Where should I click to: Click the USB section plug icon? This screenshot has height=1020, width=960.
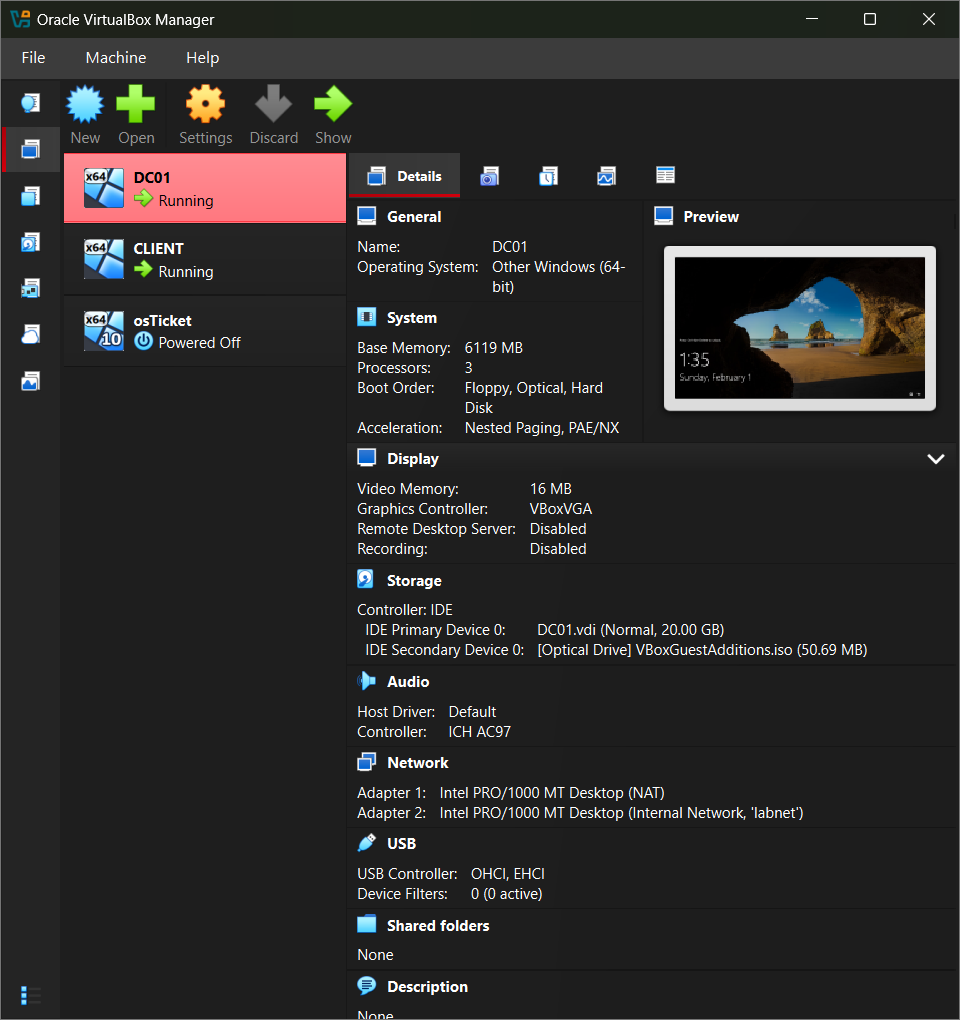tap(367, 843)
